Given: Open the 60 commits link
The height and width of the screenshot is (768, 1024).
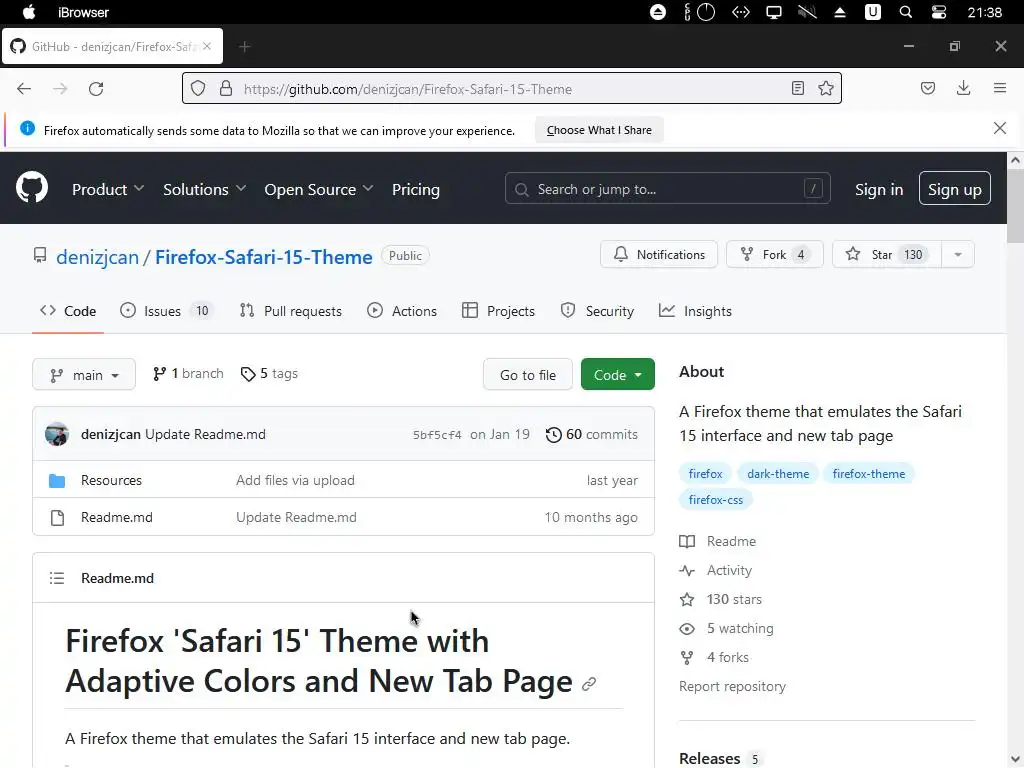Looking at the screenshot, I should [592, 434].
